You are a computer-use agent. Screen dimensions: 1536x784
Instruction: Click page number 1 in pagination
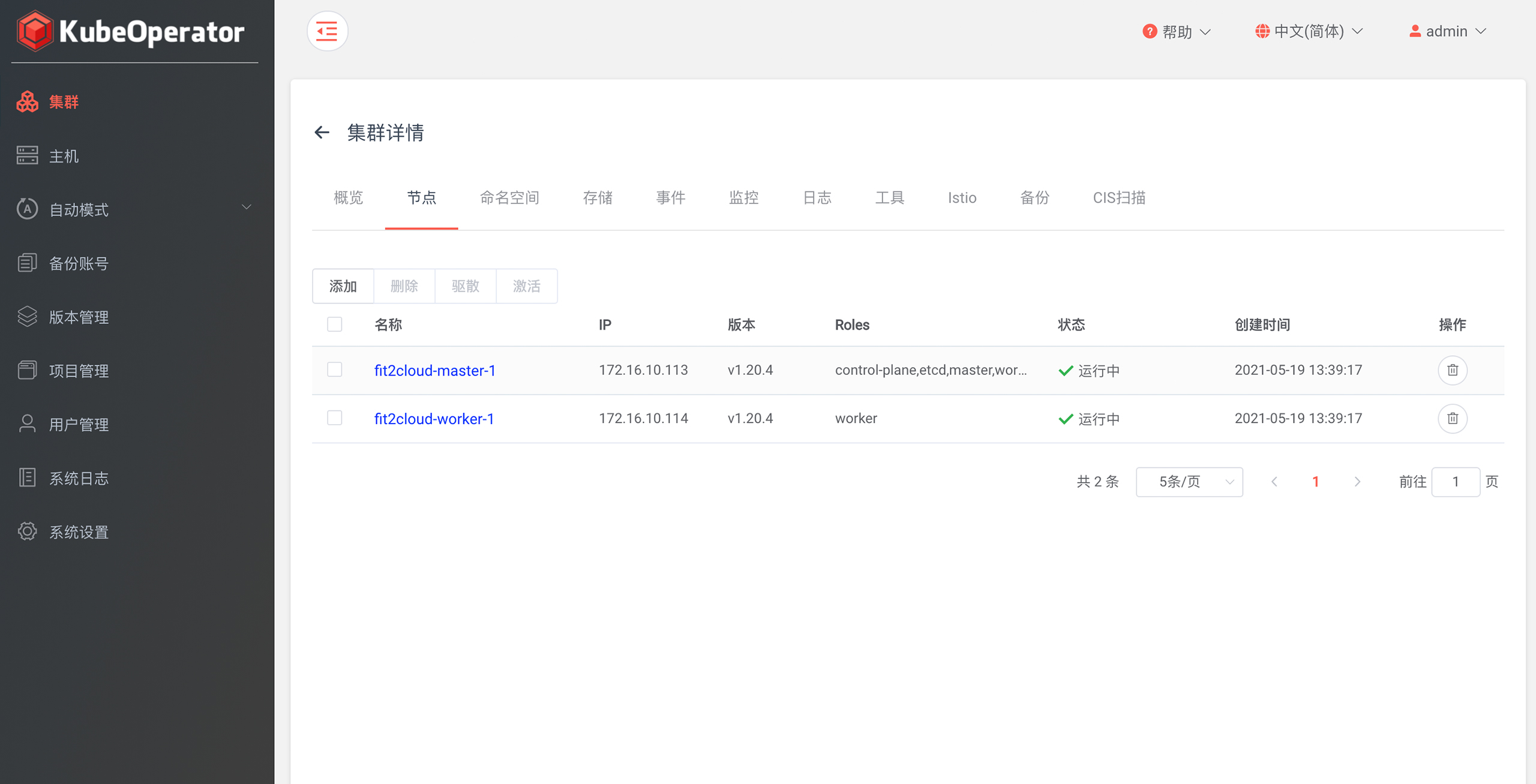[x=1315, y=482]
